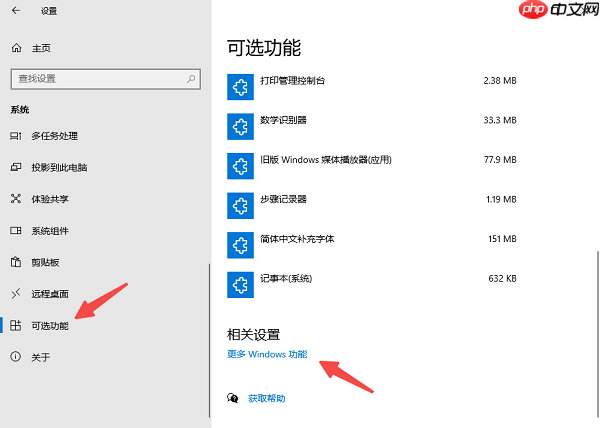
Task: Click the 相关设置 section heading
Action: 253,334
